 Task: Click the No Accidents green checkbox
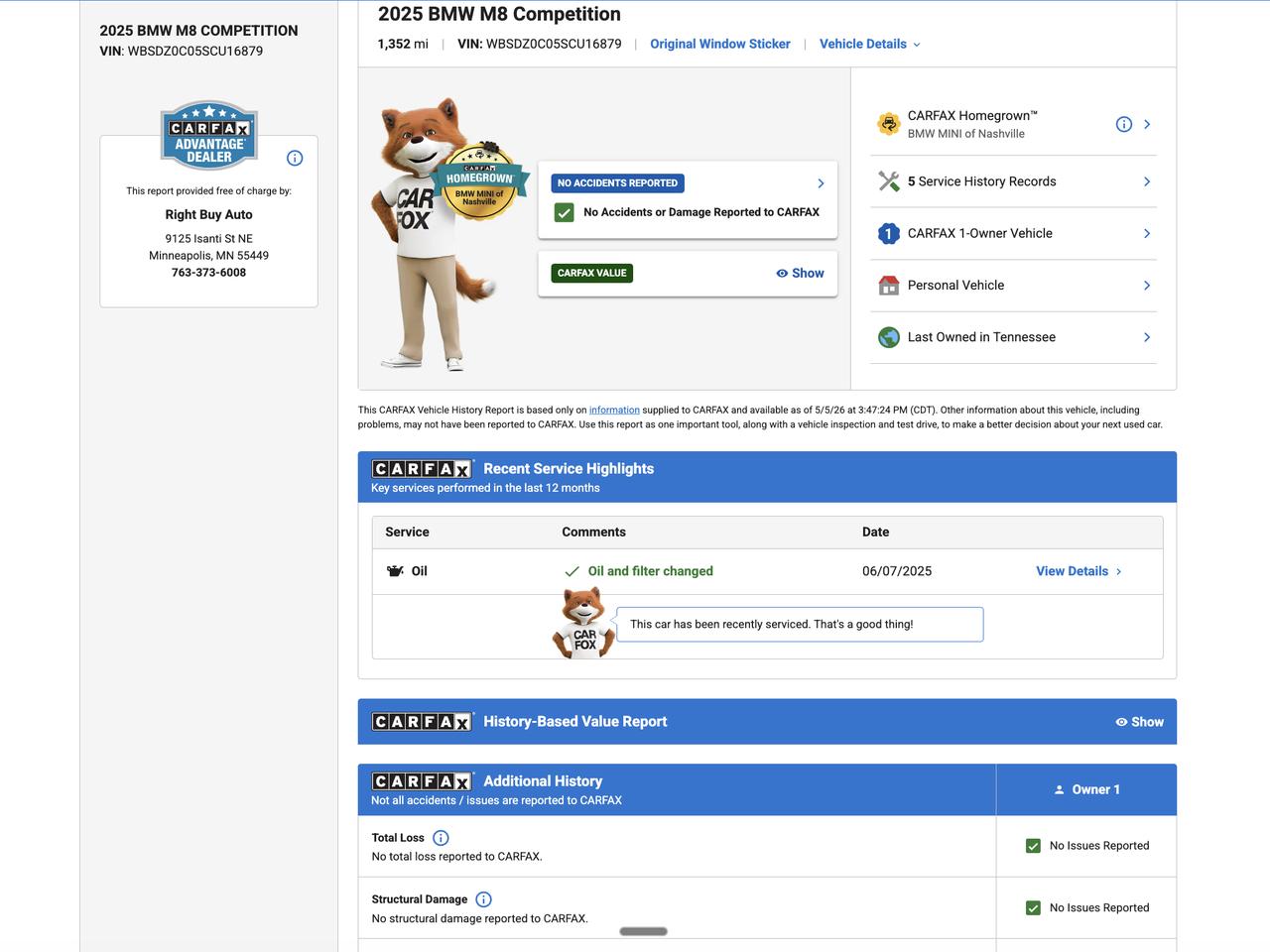pyautogui.click(x=564, y=212)
